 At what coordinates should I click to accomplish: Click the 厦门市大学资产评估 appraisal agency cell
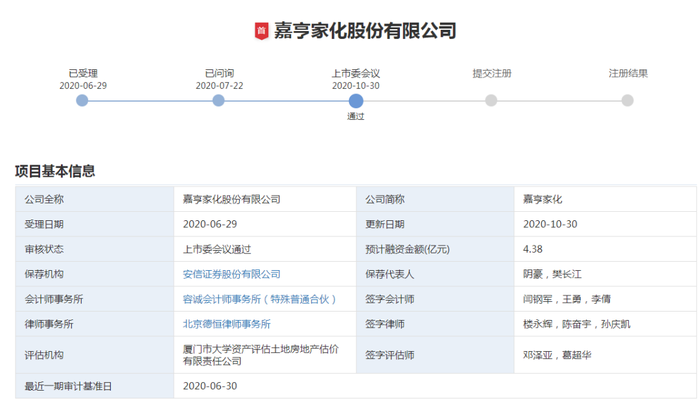265,355
